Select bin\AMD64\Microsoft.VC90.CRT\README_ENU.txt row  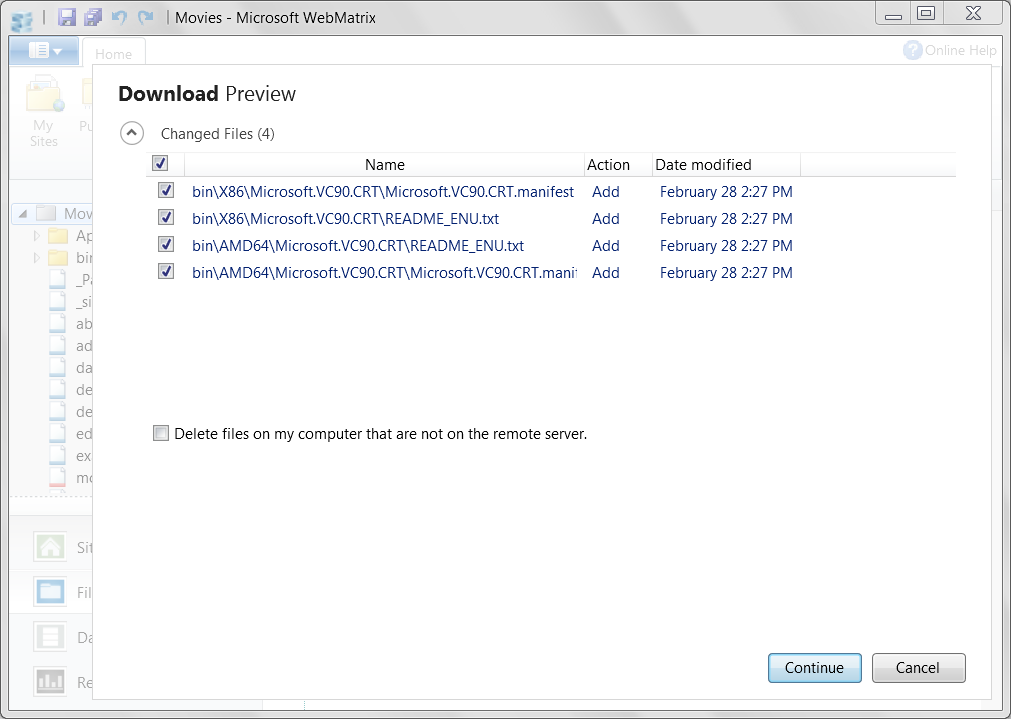pyautogui.click(x=358, y=246)
